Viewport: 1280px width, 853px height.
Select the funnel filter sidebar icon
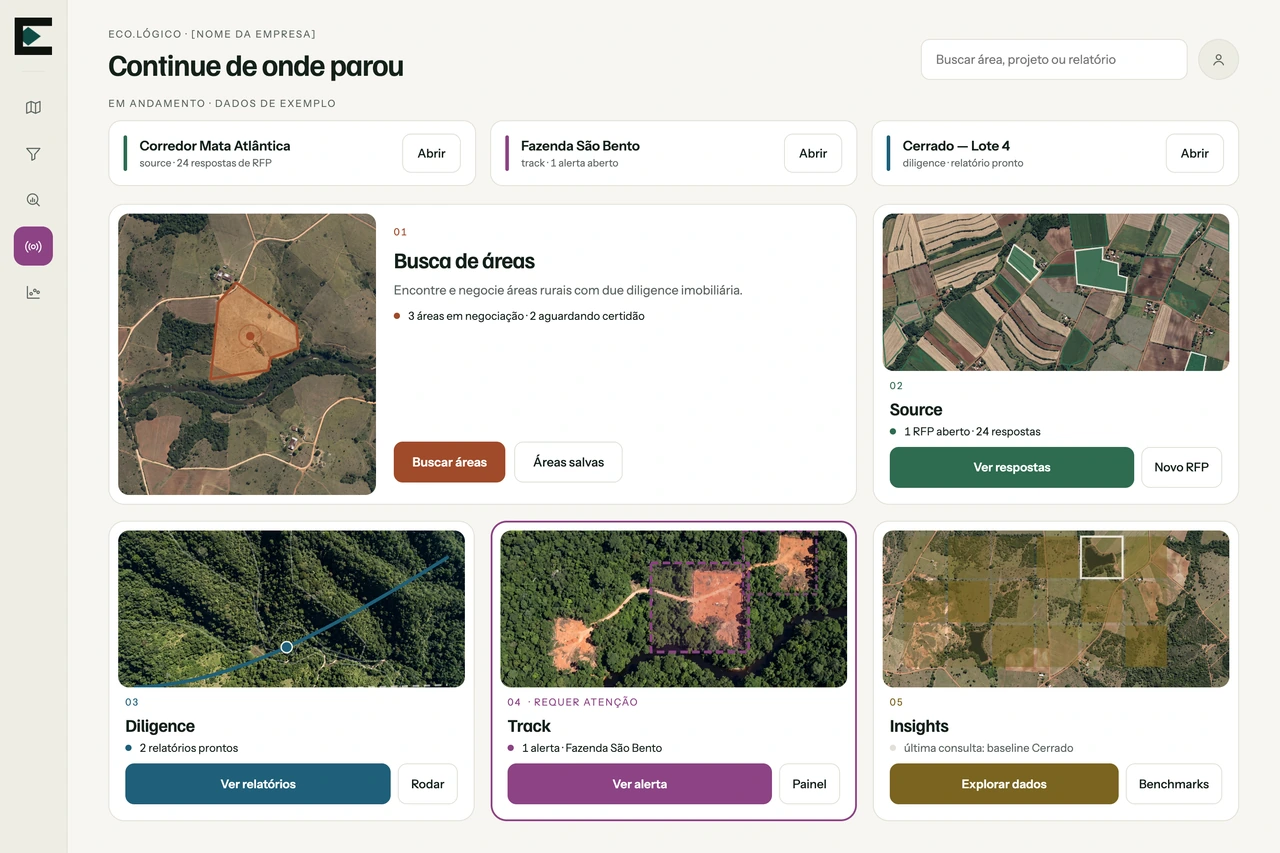pyautogui.click(x=33, y=154)
